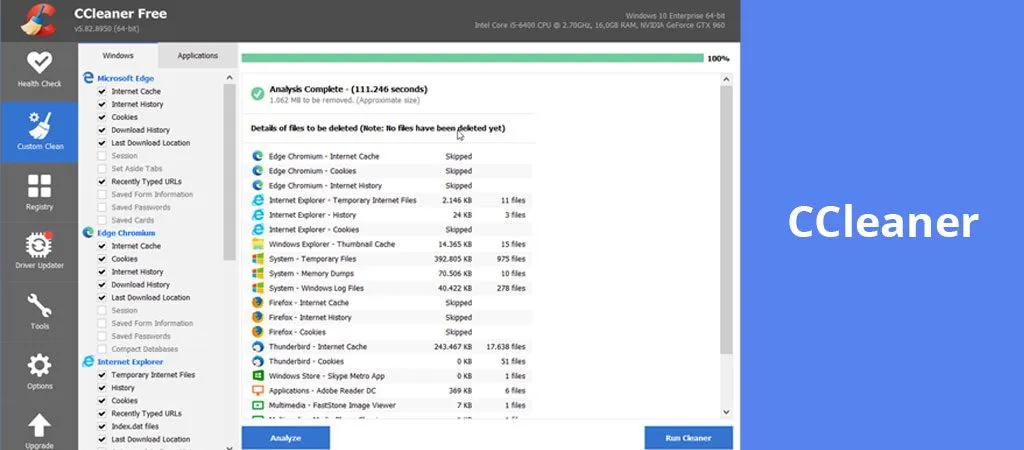Screen dimensions: 1024x450
Task: Switch to the Windows tab
Action: [118, 56]
